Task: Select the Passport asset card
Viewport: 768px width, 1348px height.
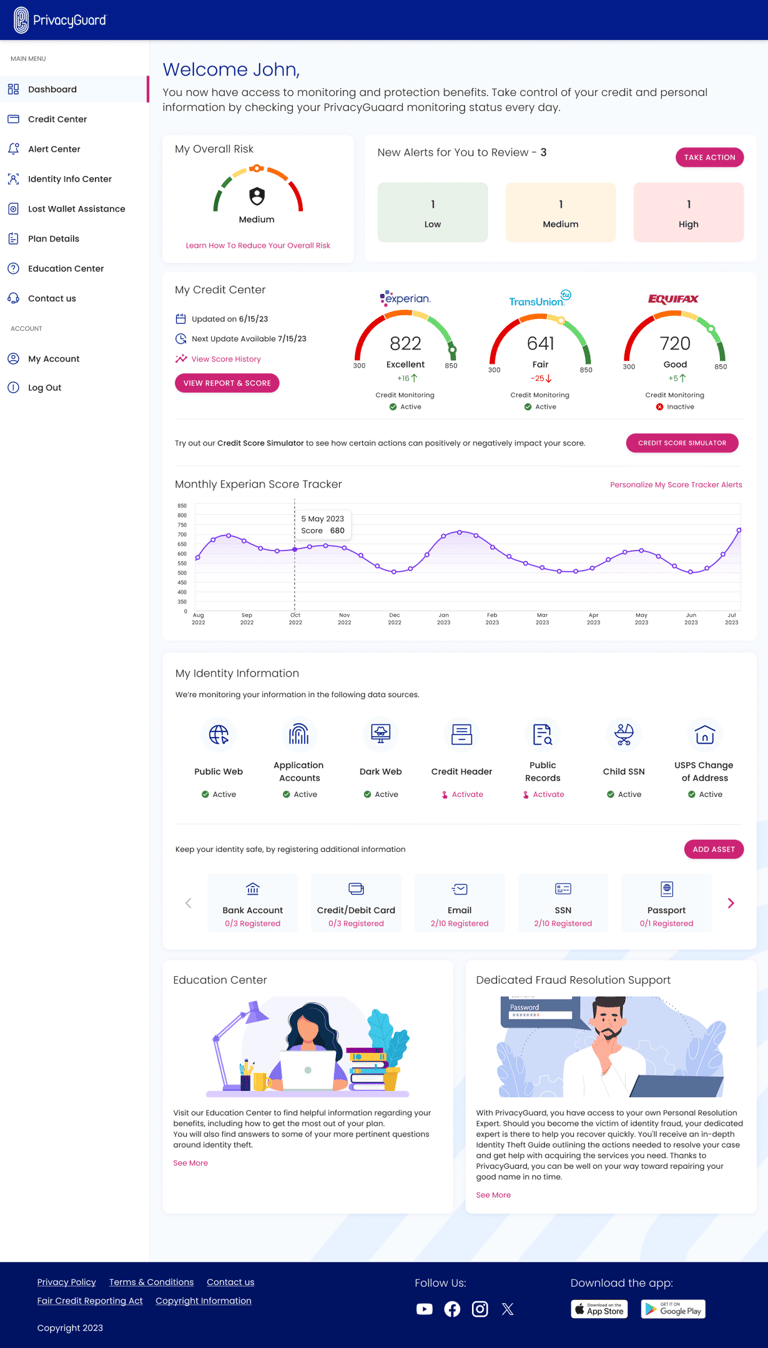Action: click(667, 903)
